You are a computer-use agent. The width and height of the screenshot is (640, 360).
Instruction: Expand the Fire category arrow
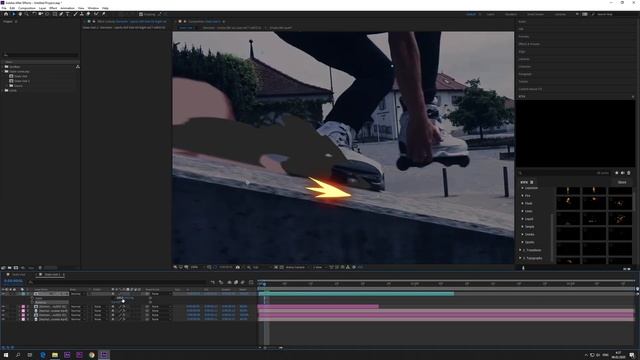522,196
